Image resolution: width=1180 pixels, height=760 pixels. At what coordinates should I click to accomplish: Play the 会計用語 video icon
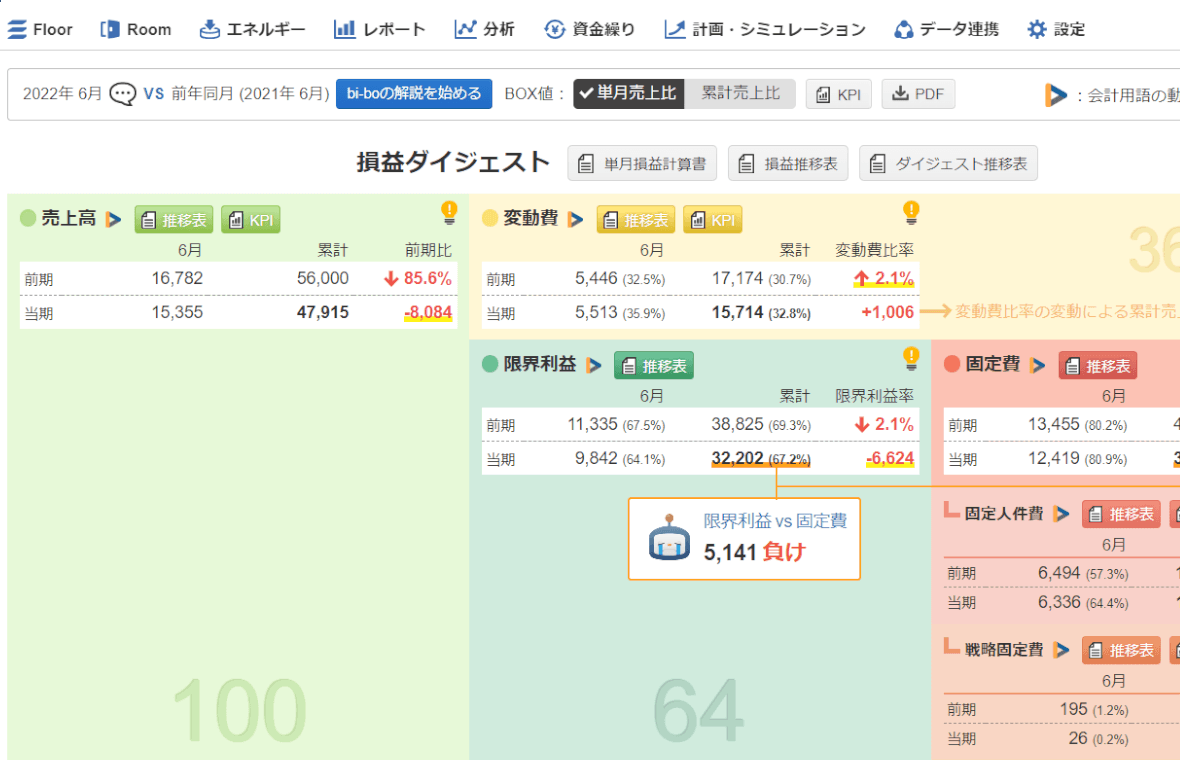1056,95
